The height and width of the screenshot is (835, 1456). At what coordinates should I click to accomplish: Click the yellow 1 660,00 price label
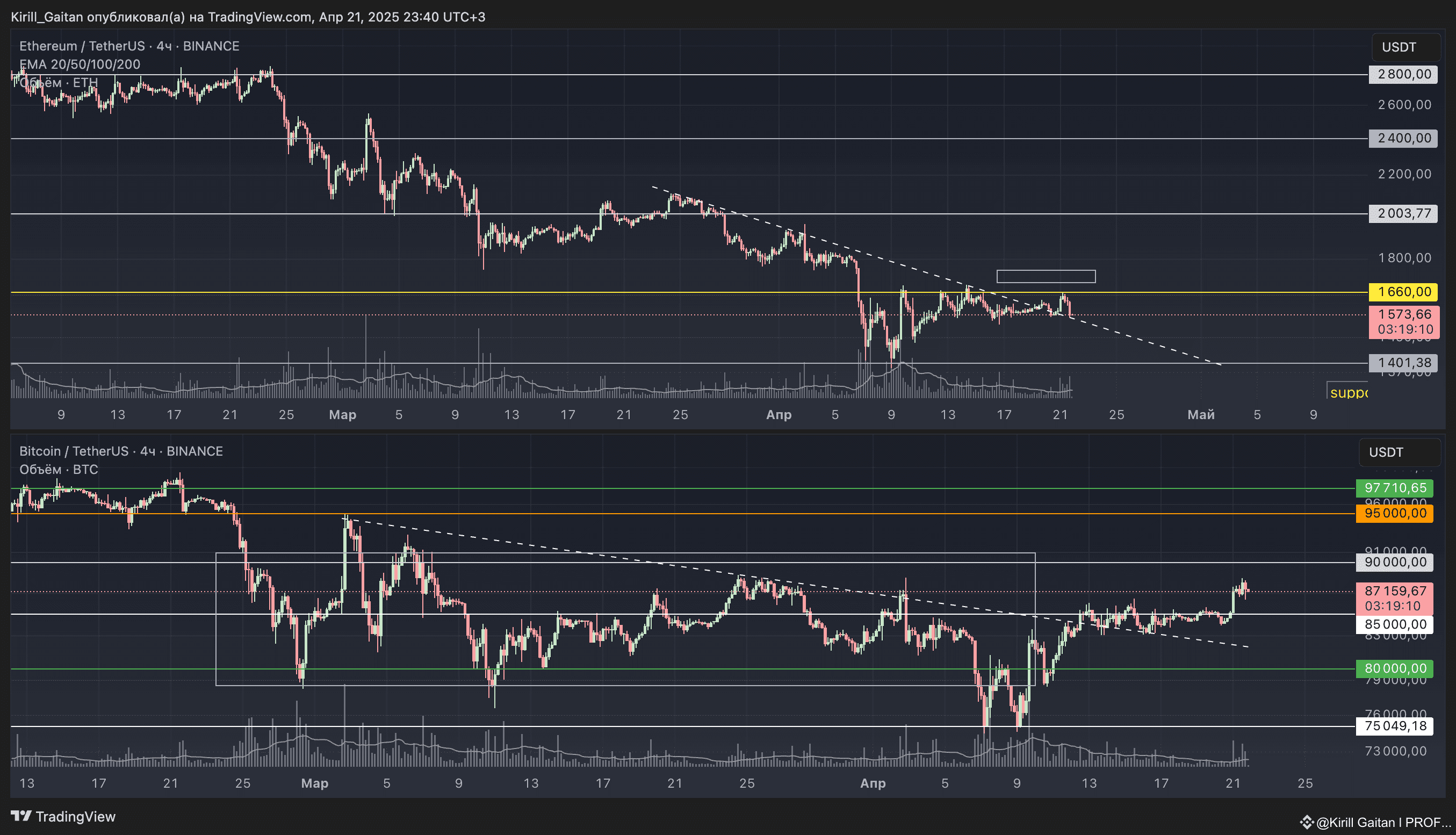1402,292
